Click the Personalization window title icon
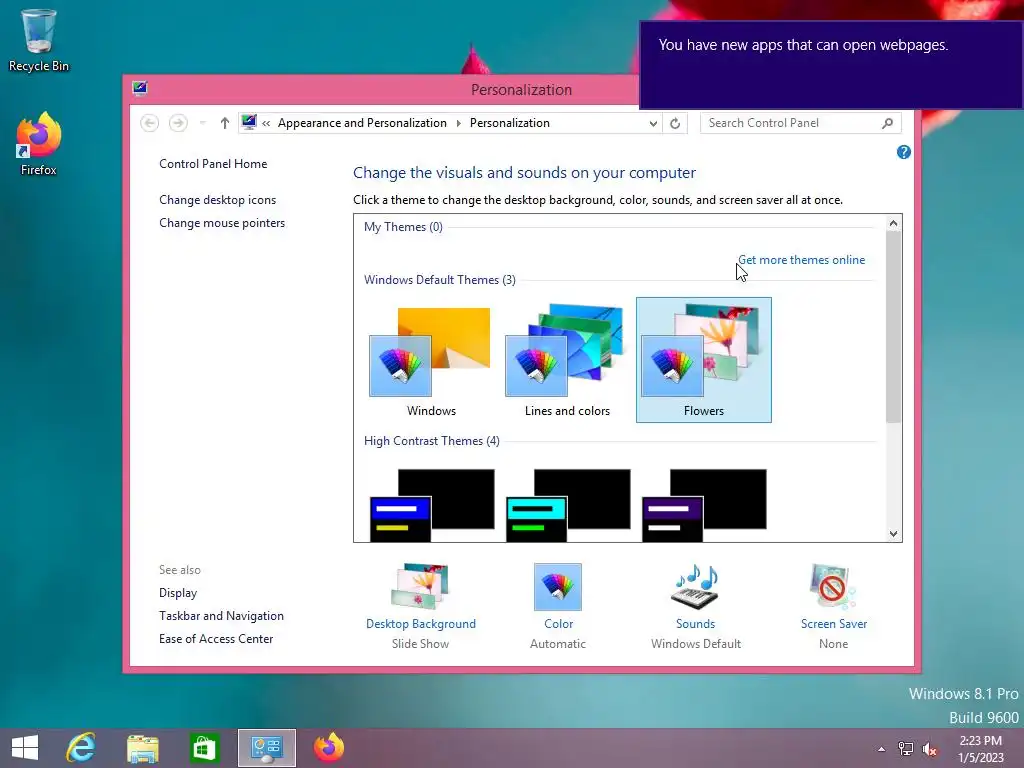The width and height of the screenshot is (1024, 768). (x=140, y=89)
